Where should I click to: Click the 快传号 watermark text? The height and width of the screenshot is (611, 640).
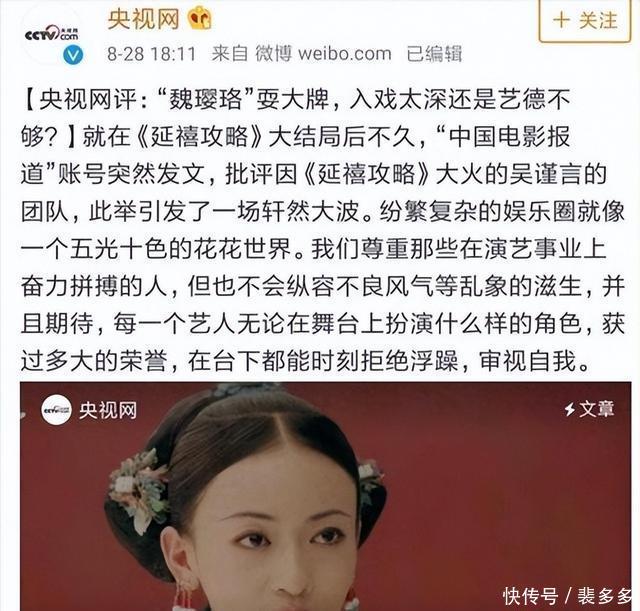(x=530, y=596)
